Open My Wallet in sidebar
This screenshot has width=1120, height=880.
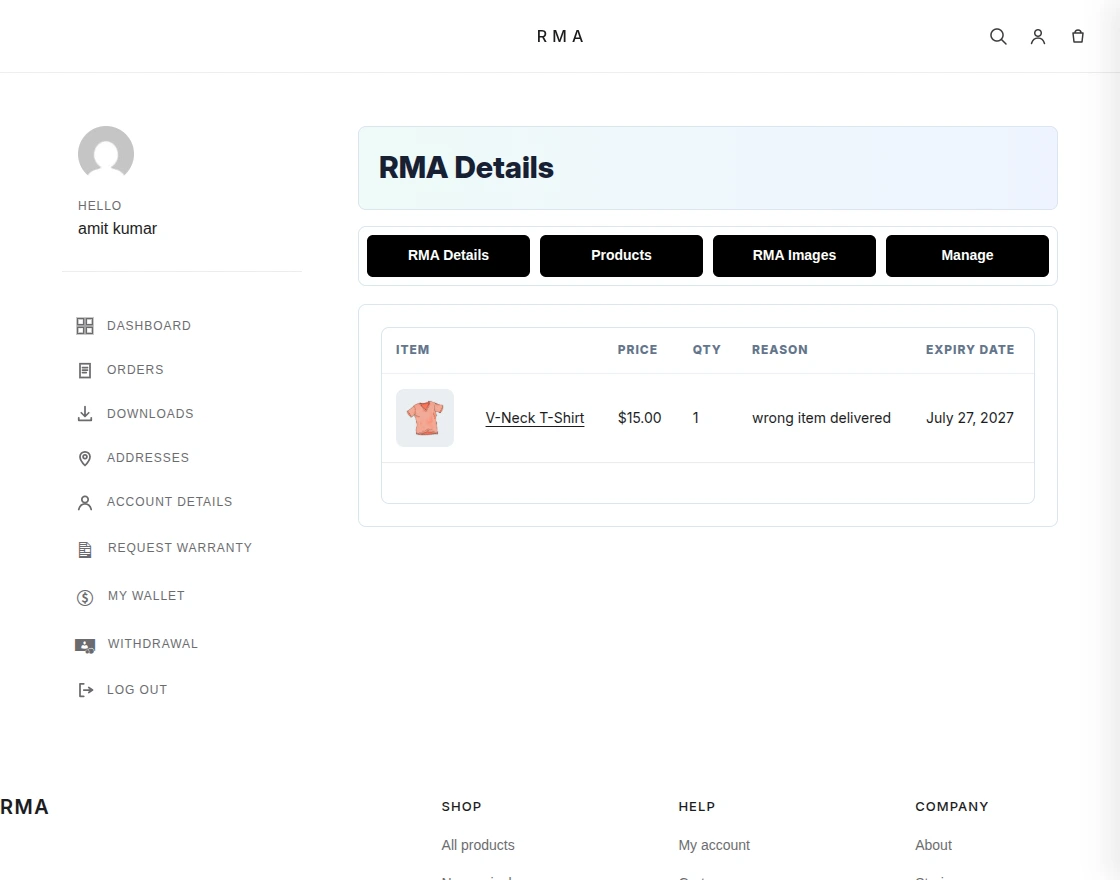tap(146, 596)
